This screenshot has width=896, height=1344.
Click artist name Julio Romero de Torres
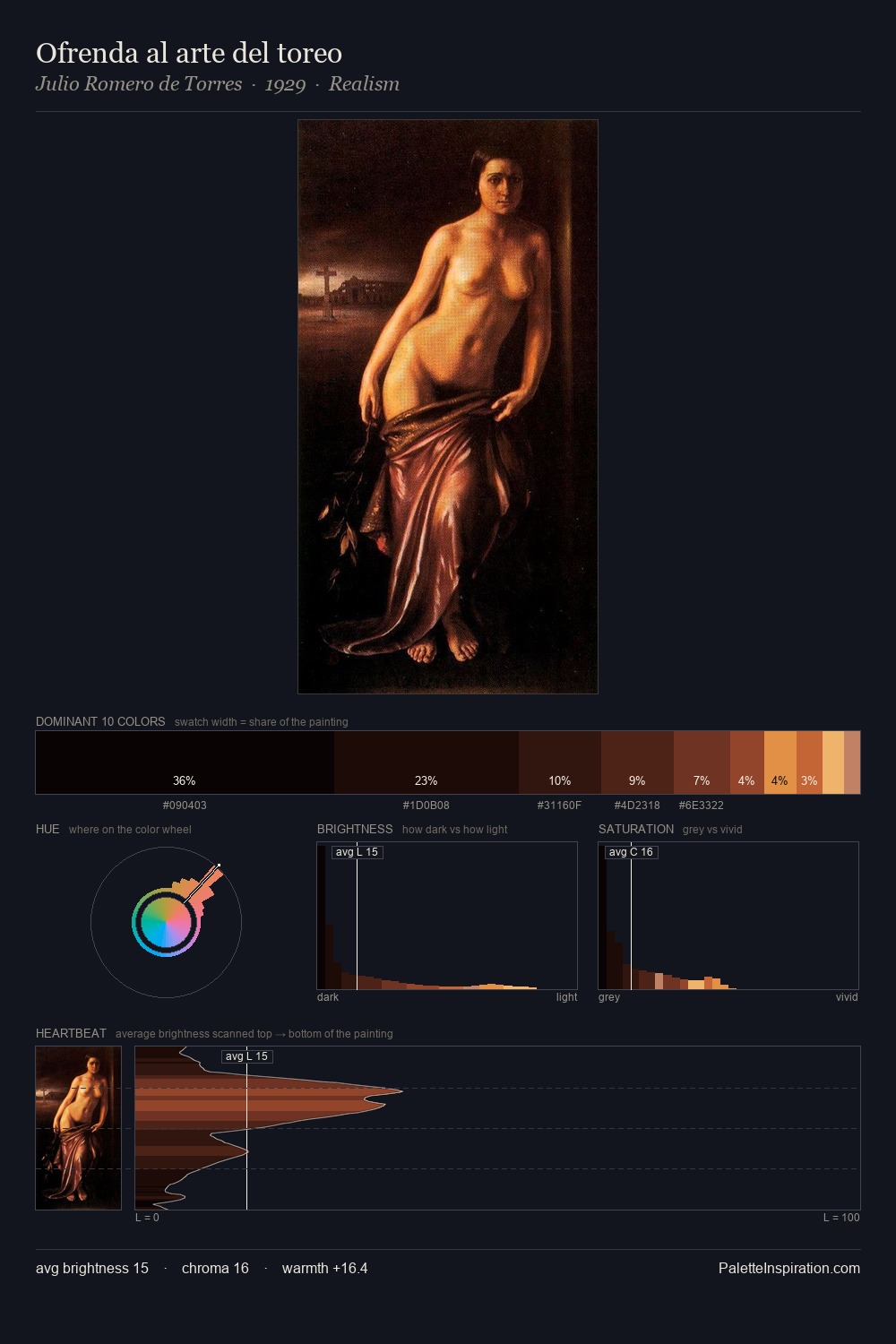(x=139, y=84)
